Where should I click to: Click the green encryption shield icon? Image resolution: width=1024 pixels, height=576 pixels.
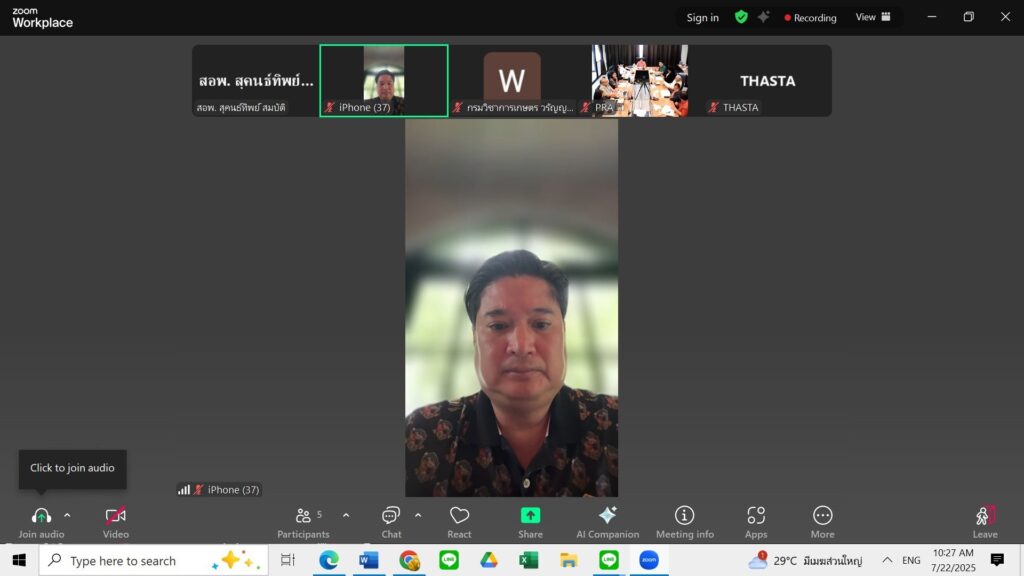(x=741, y=17)
